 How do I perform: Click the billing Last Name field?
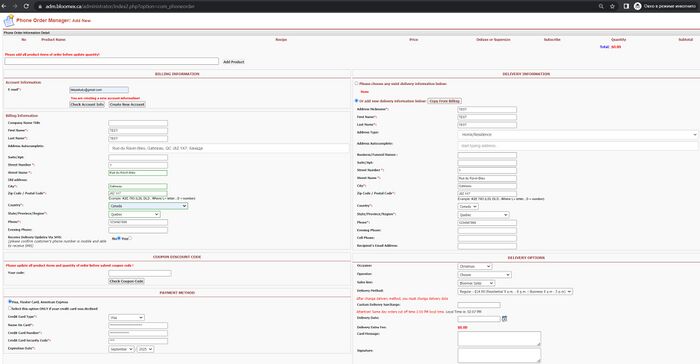tap(138, 138)
